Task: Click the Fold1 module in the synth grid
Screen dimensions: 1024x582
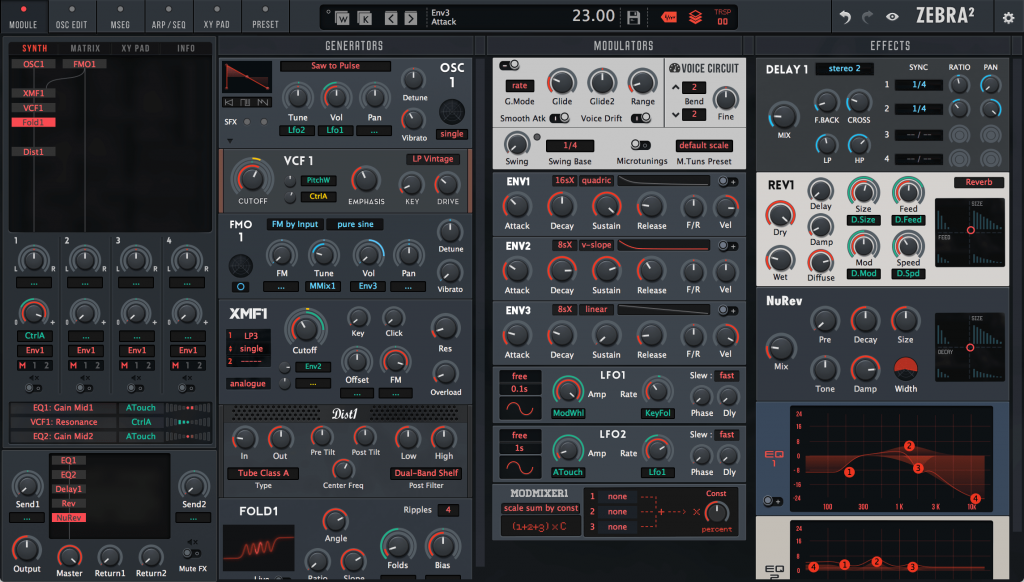Action: (33, 122)
